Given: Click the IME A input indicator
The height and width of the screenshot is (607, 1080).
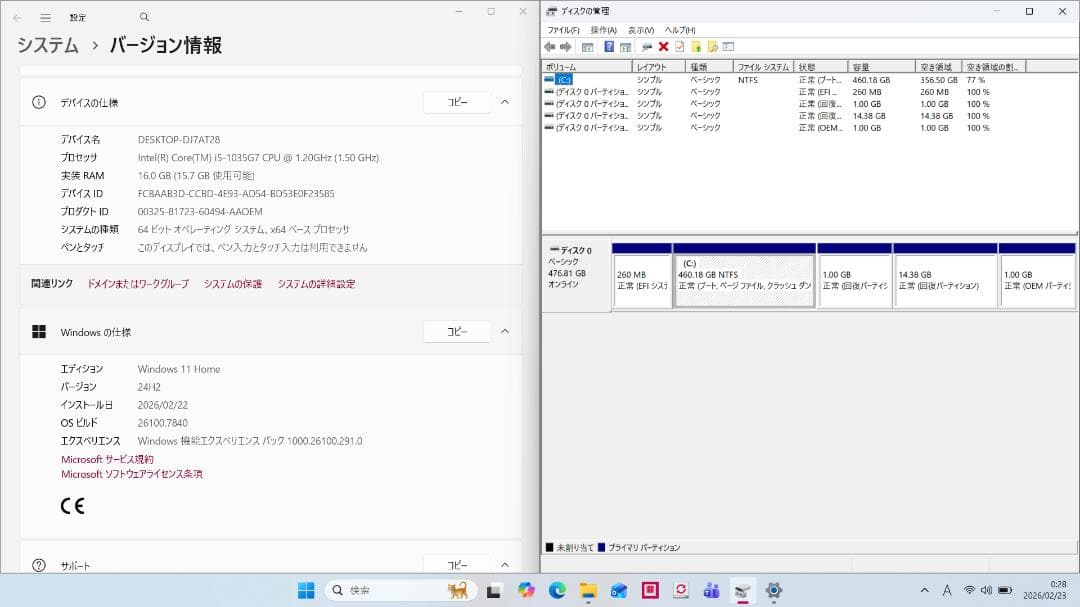Looking at the screenshot, I should click(947, 590).
